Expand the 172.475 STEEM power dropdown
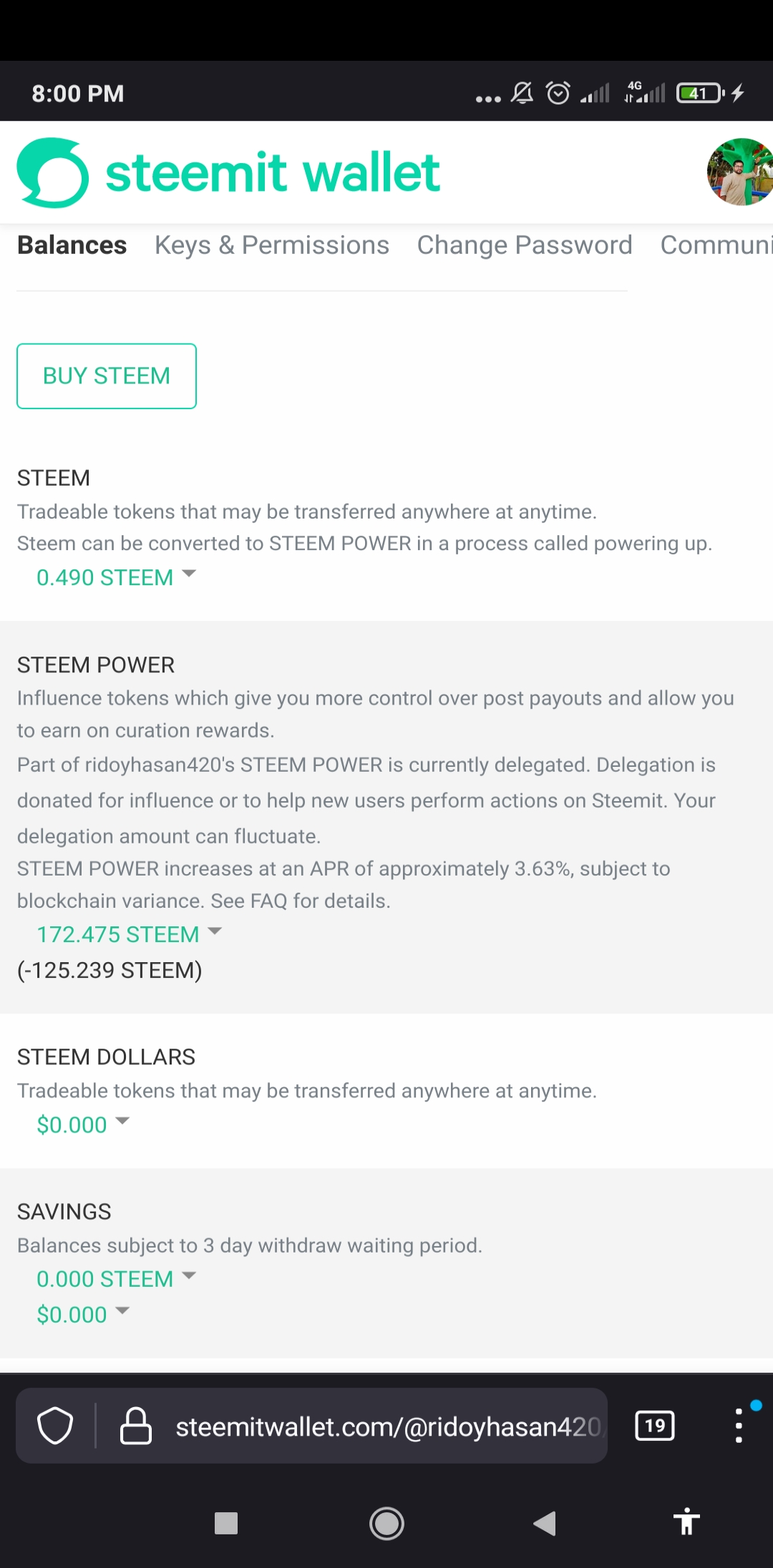Screen dimensions: 773x1568 [x=130, y=934]
